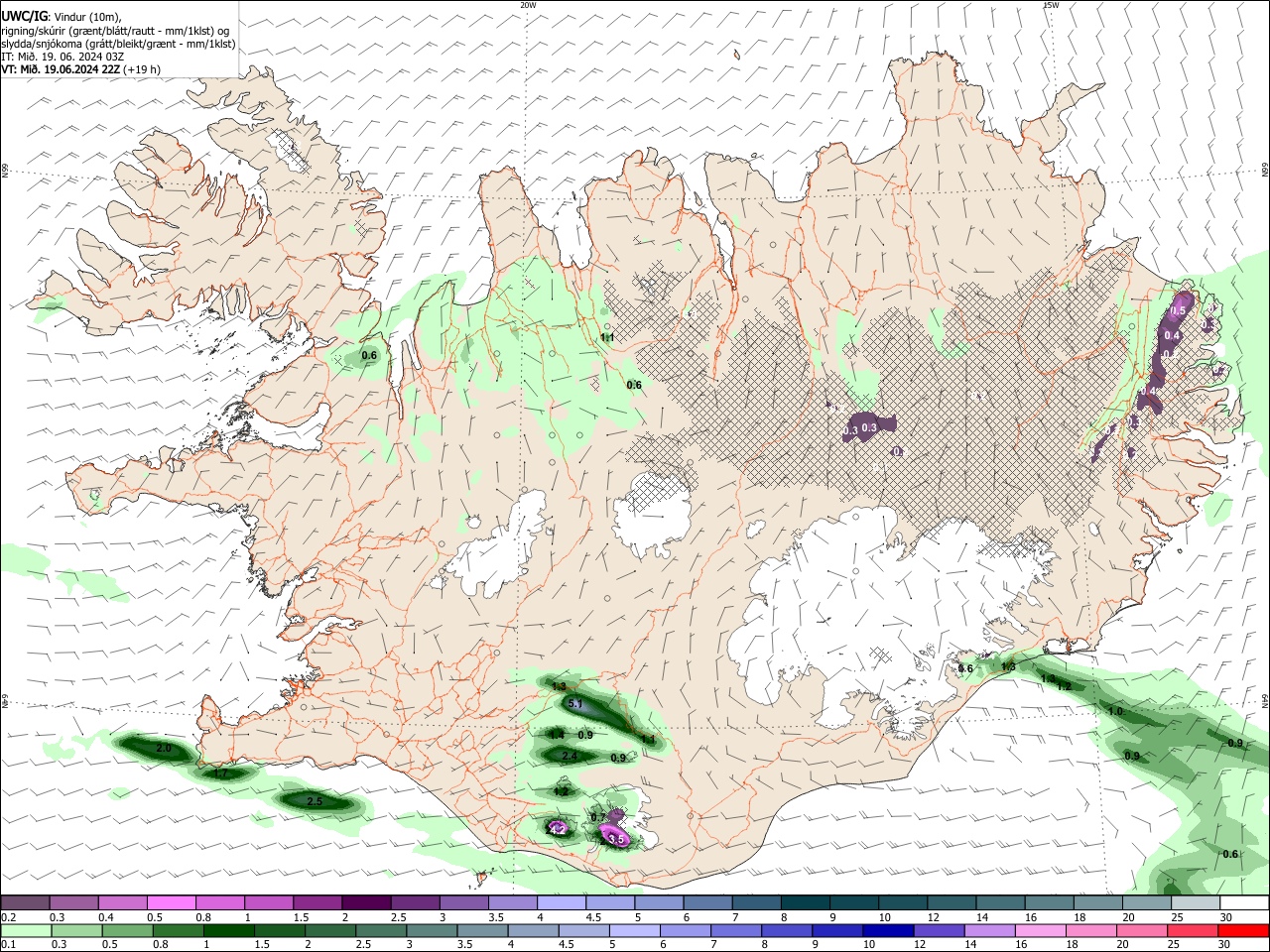1270x952 pixels.
Task: Click the 'VT: Mið. 19.06.2024 22Z' valid time
Action: [x=62, y=69]
